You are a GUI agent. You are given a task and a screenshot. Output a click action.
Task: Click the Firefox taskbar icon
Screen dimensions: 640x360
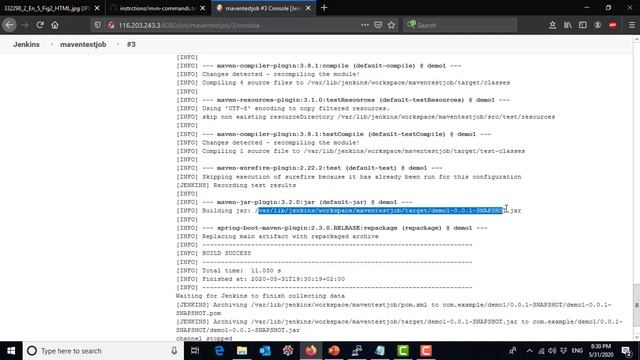(x=311, y=351)
